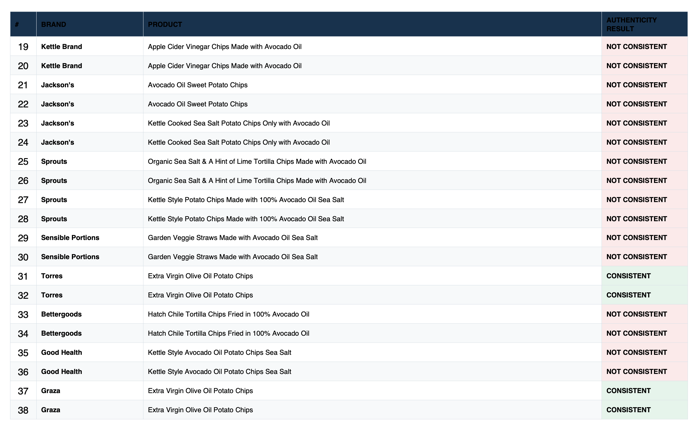This screenshot has height=429, width=700.
Task: Click Sprouts brand in row 25
Action: [54, 162]
